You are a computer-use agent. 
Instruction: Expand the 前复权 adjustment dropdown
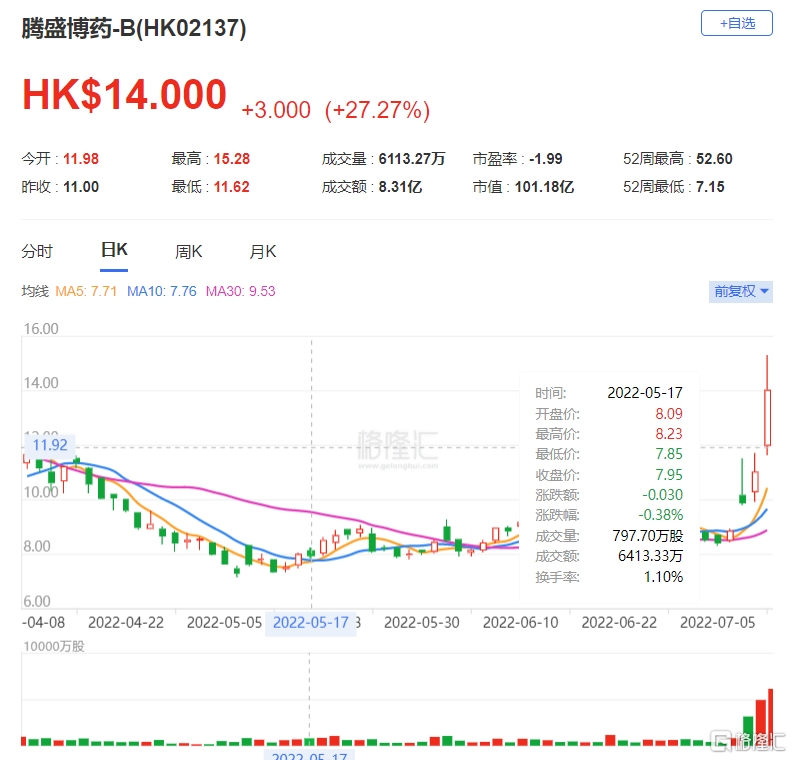(x=740, y=291)
